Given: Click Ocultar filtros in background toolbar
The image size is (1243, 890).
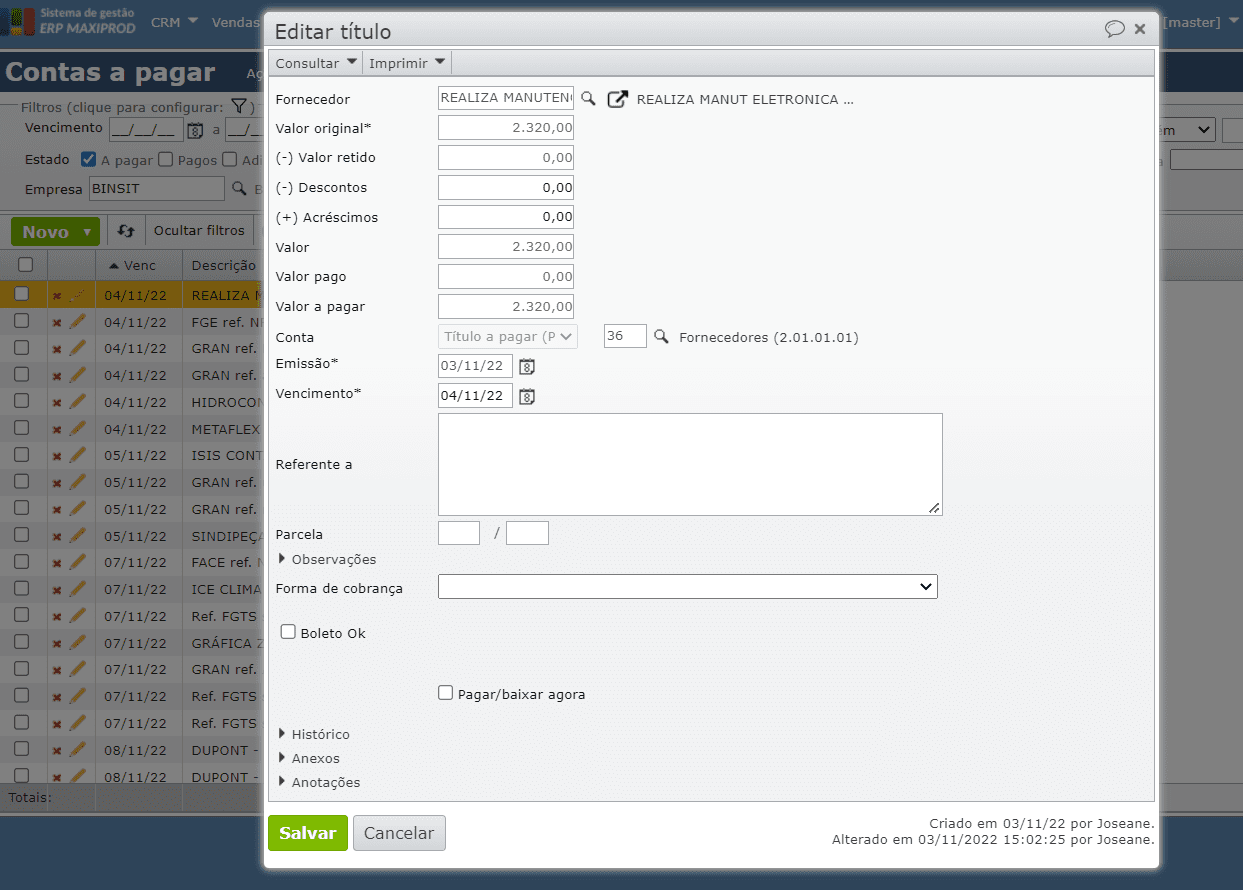Looking at the screenshot, I should pos(199,231).
